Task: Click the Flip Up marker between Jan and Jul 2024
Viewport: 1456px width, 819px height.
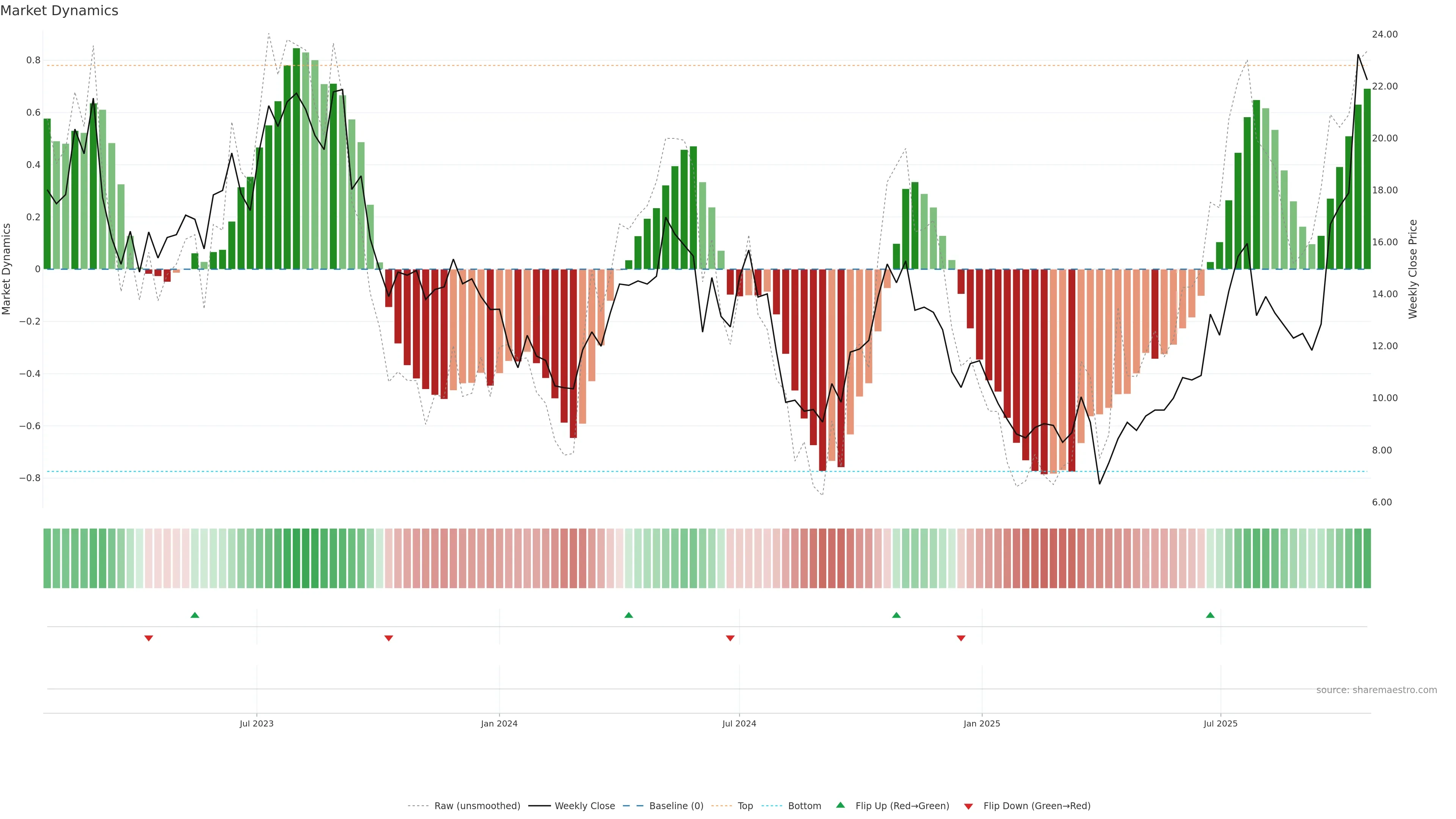Action: [629, 615]
